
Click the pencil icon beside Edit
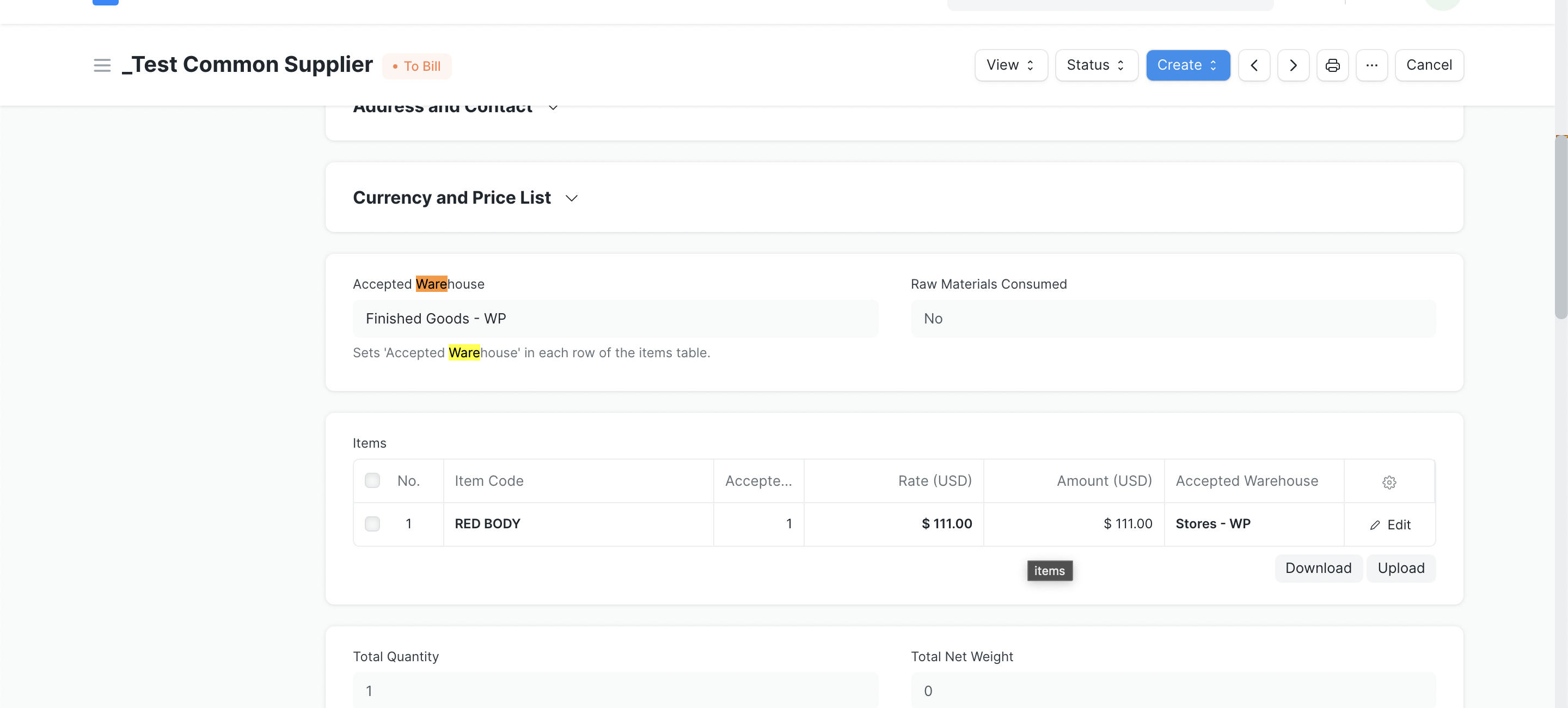point(1374,524)
